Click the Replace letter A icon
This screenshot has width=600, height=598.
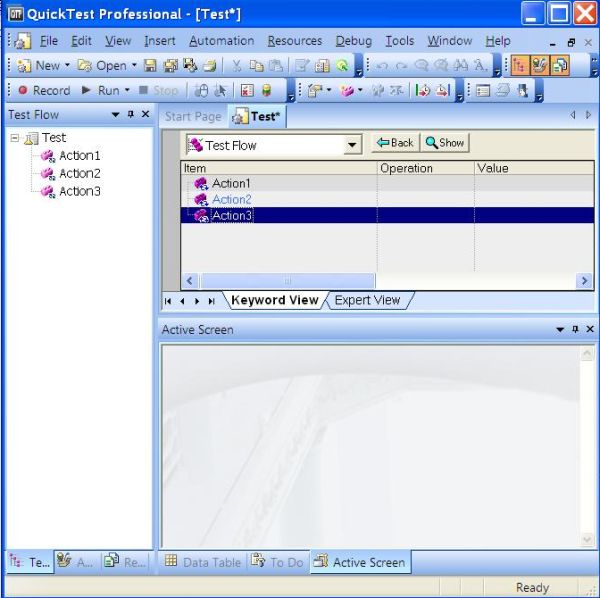480,66
